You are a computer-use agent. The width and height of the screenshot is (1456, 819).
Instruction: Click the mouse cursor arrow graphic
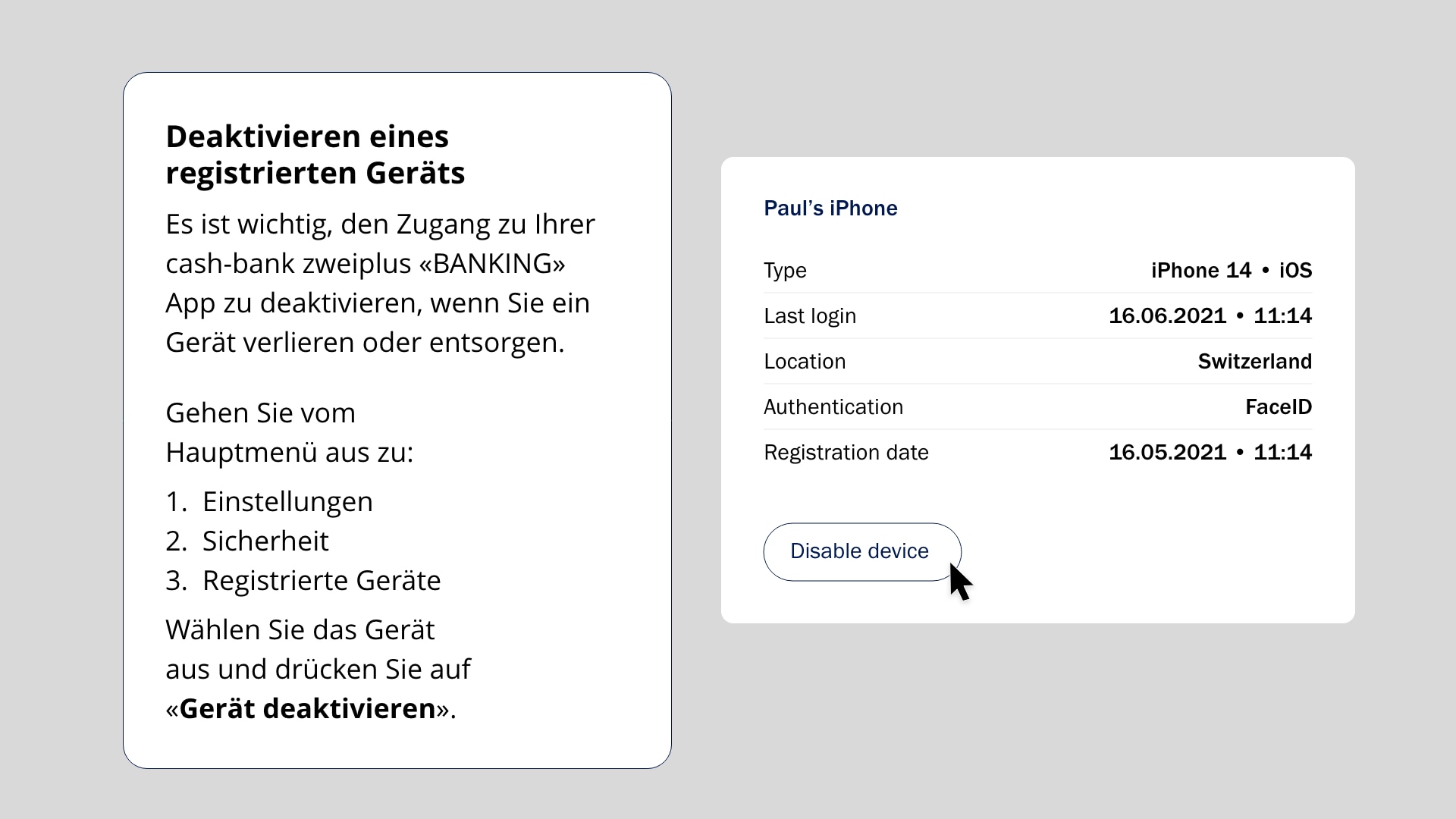click(x=960, y=582)
